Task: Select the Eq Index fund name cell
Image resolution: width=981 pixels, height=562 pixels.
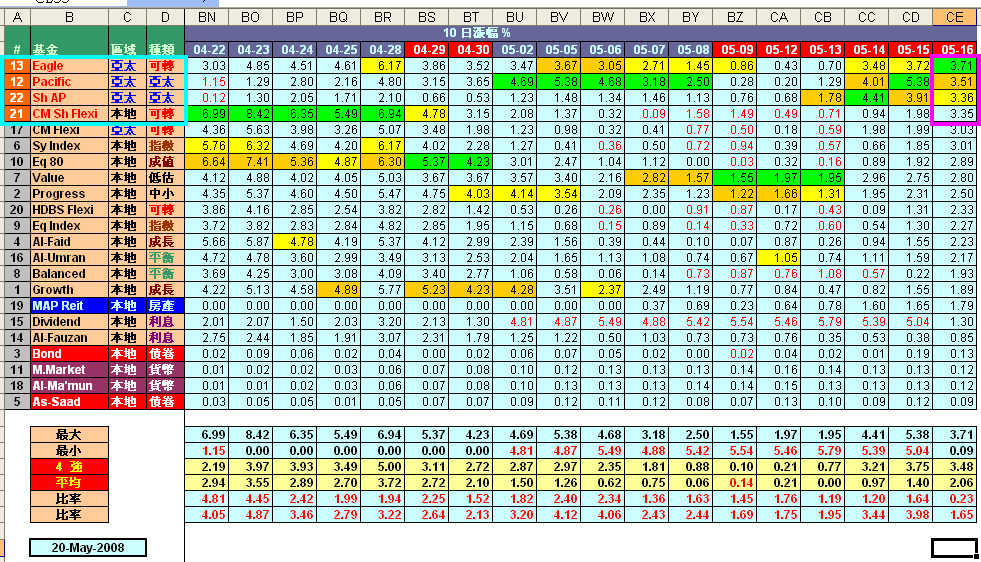Action: tap(69, 225)
